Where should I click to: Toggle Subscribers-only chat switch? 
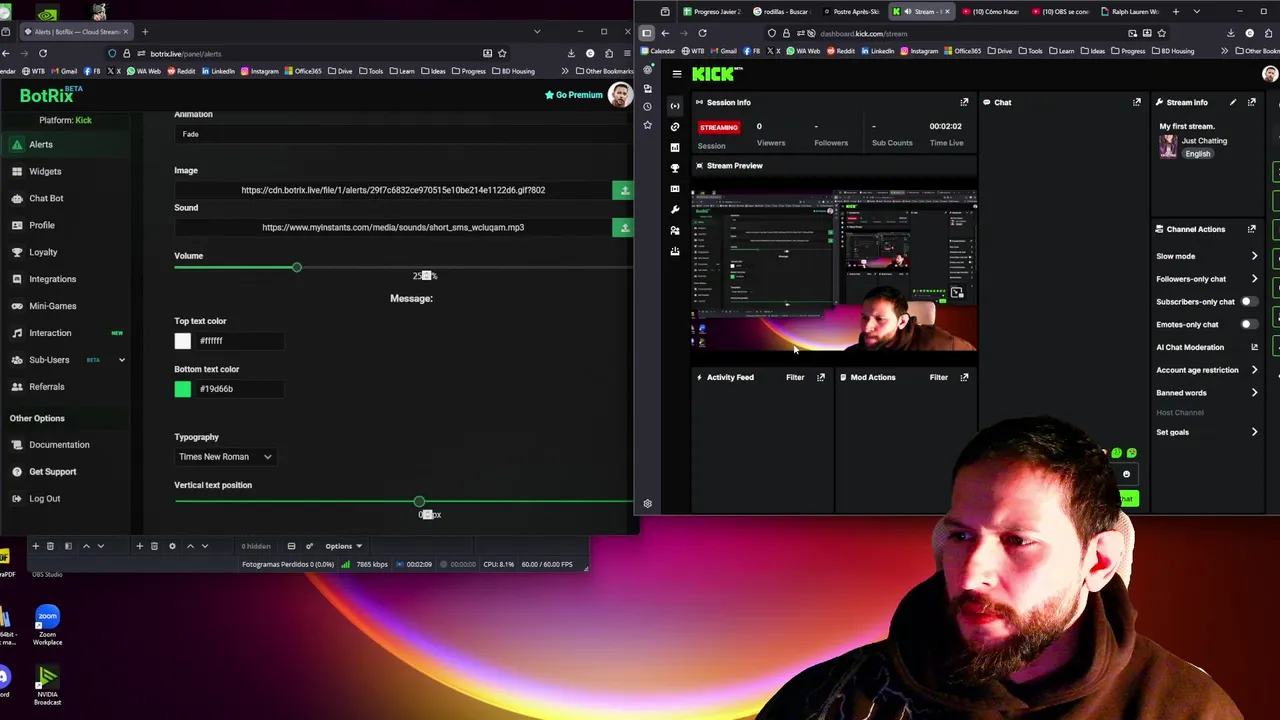(1249, 302)
